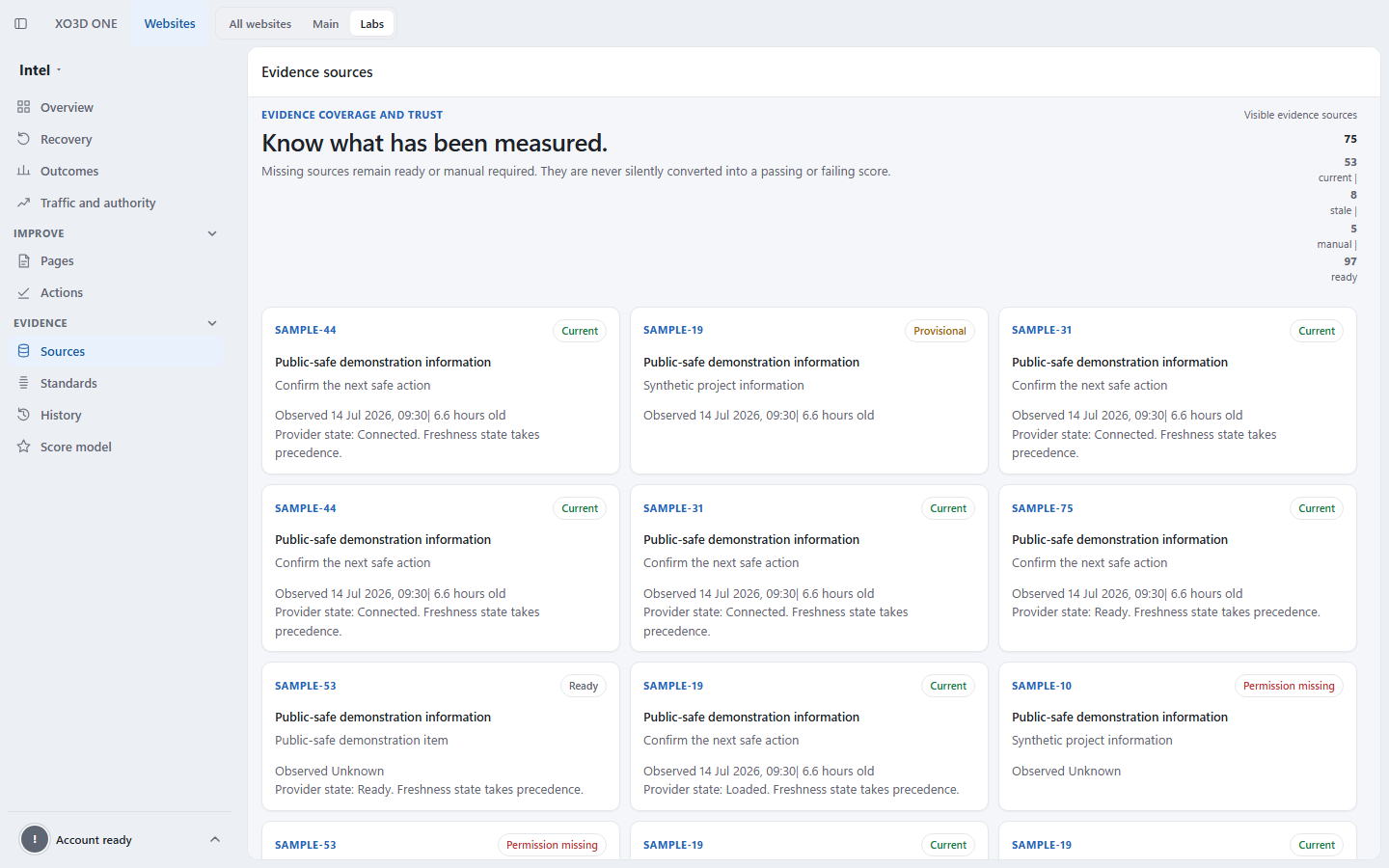Click the Ready badge on SAMPLE-53

(x=584, y=686)
